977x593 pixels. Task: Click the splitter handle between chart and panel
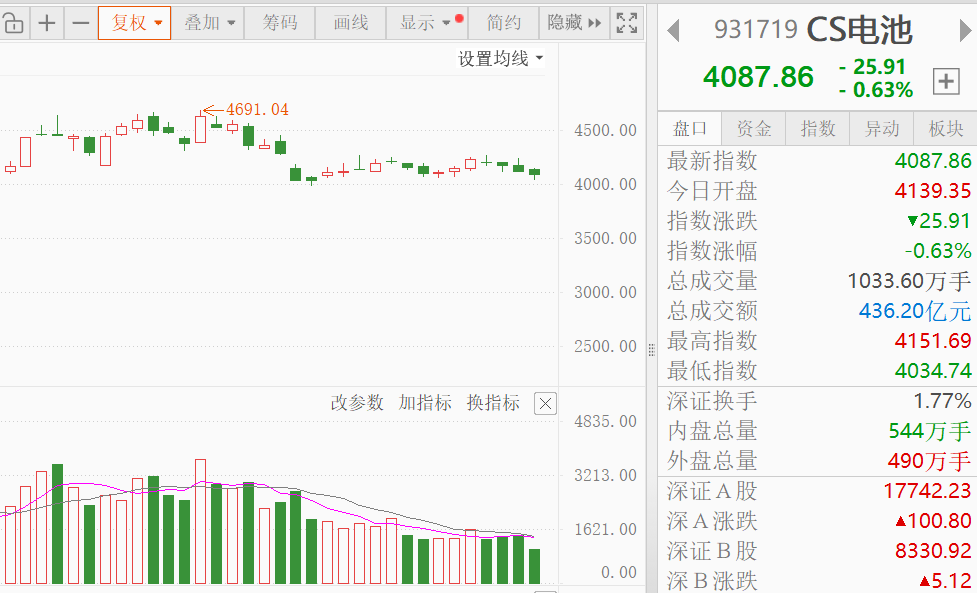652,350
